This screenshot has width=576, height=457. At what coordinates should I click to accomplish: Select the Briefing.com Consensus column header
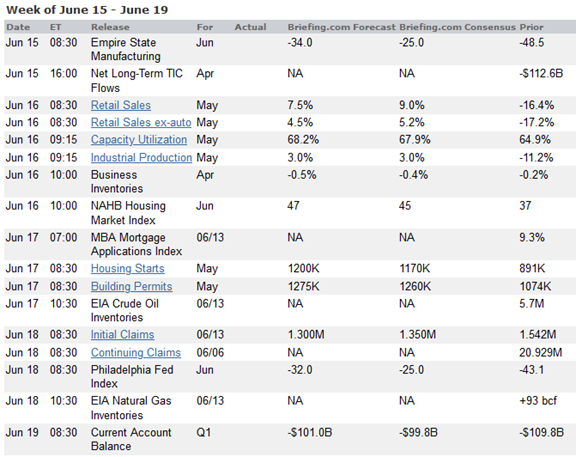click(457, 27)
